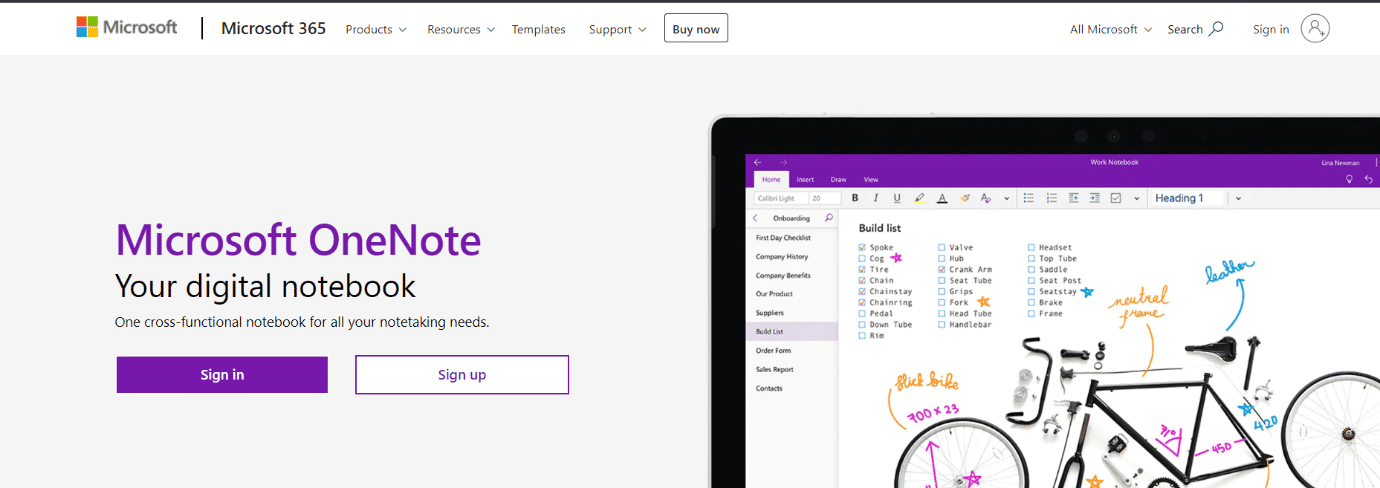The image size is (1380, 488).
Task: Click the Sign up button
Action: (462, 375)
